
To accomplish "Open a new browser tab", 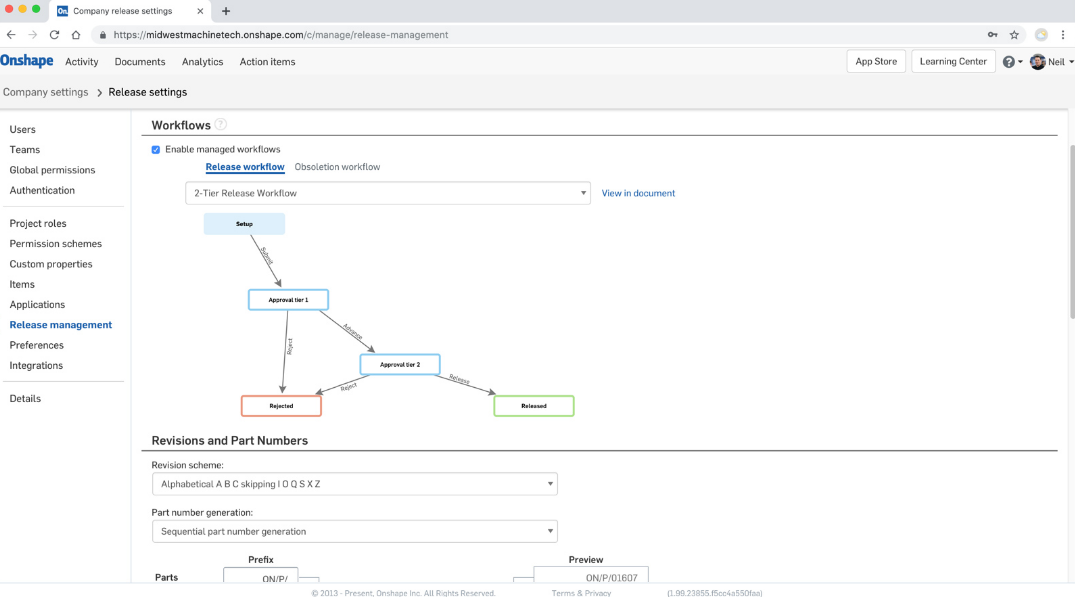I will 226,11.
